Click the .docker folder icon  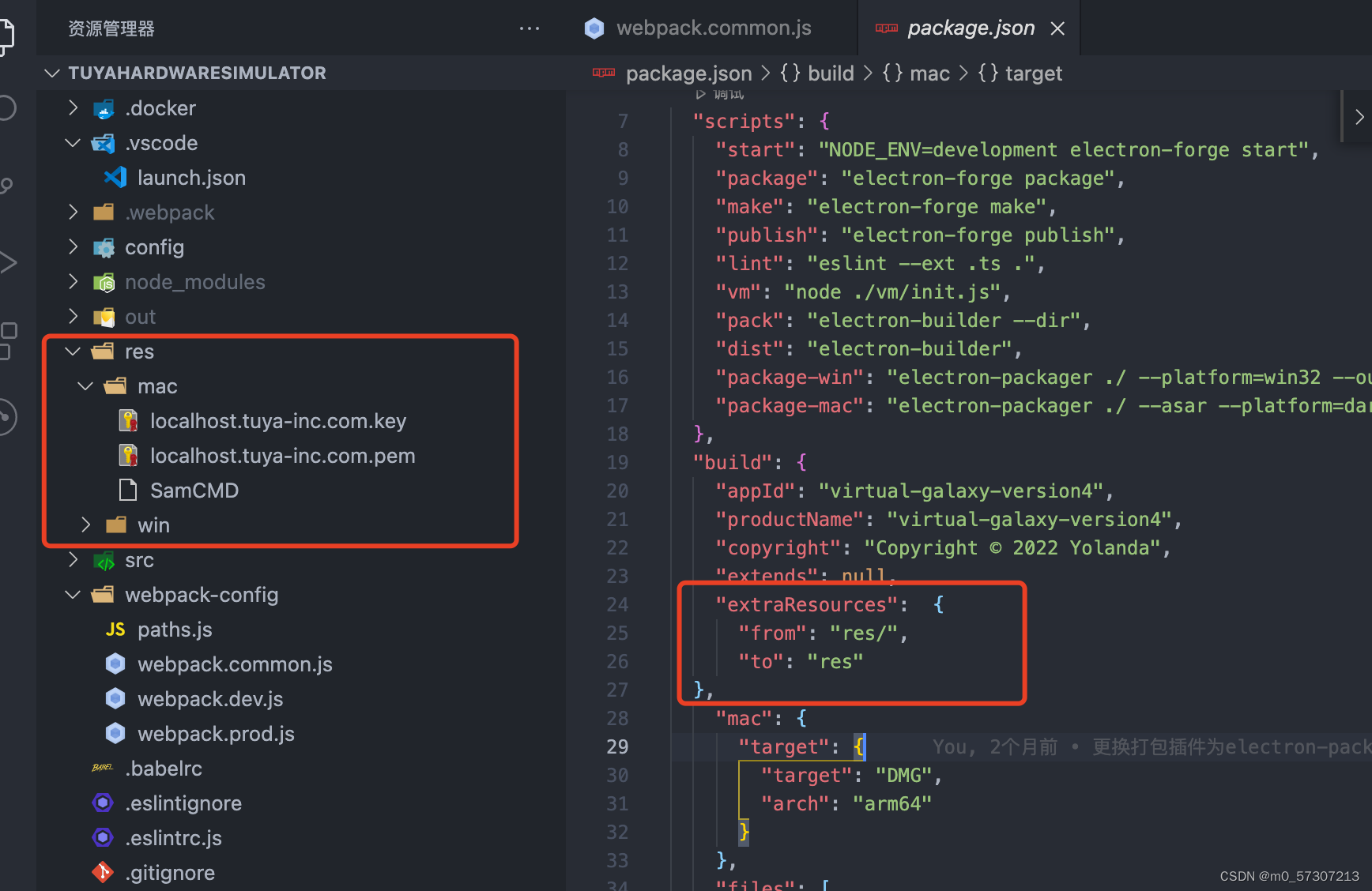coord(104,109)
